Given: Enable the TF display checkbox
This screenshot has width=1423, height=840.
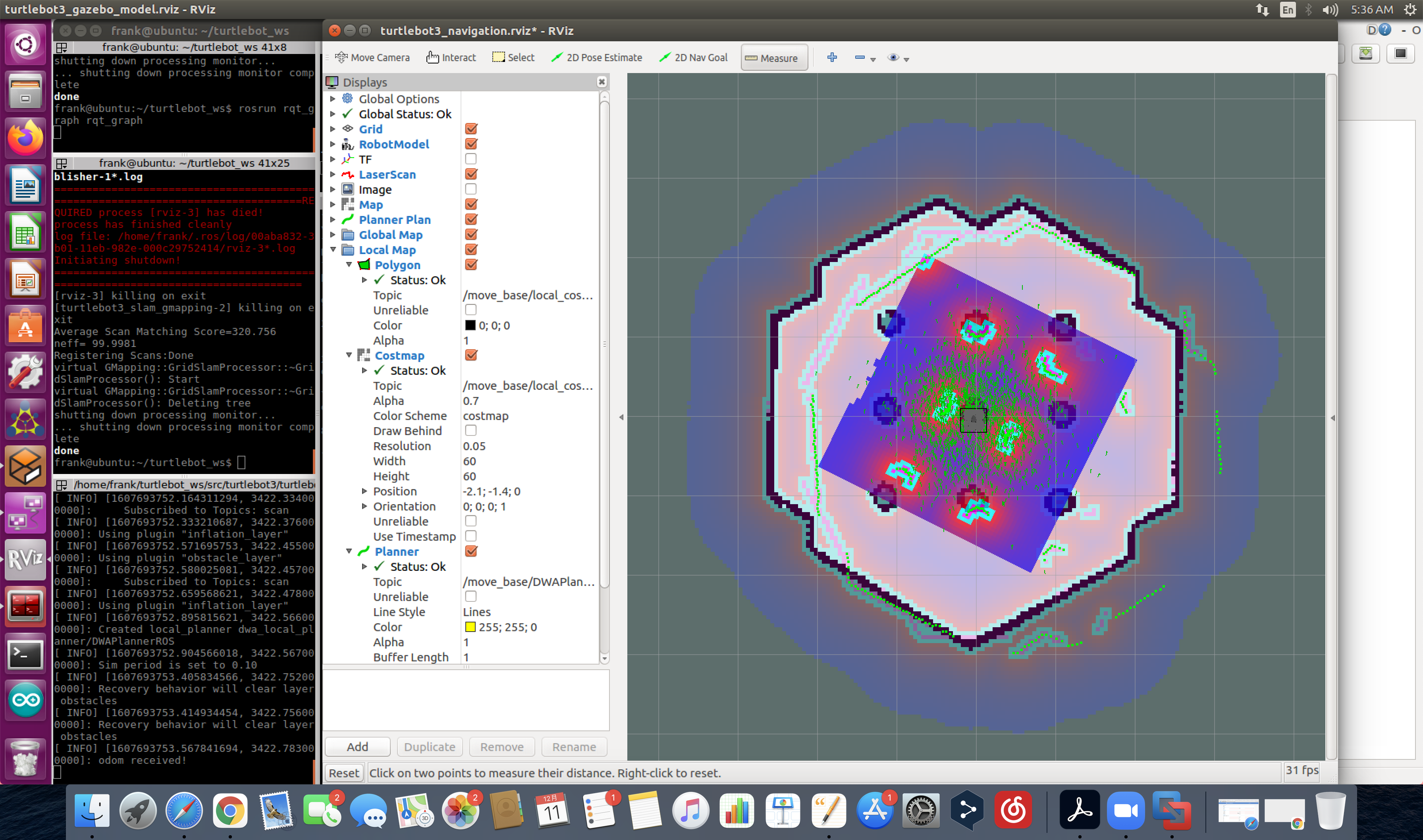Looking at the screenshot, I should [x=470, y=159].
